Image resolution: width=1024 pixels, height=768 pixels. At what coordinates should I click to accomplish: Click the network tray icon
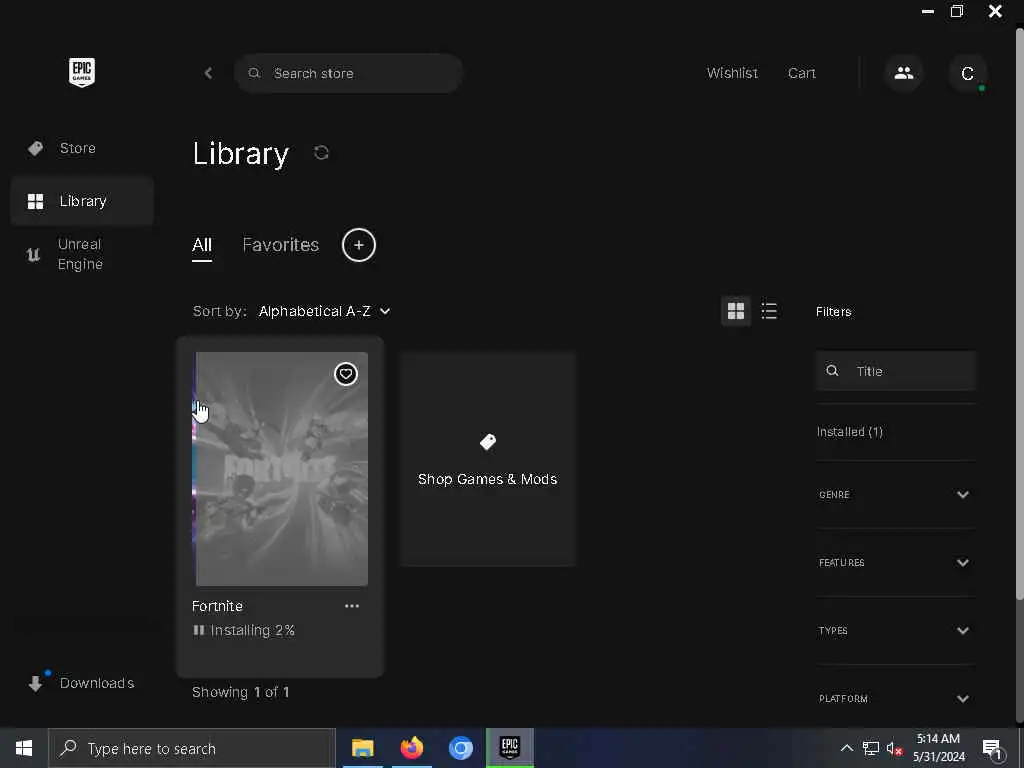[871, 748]
